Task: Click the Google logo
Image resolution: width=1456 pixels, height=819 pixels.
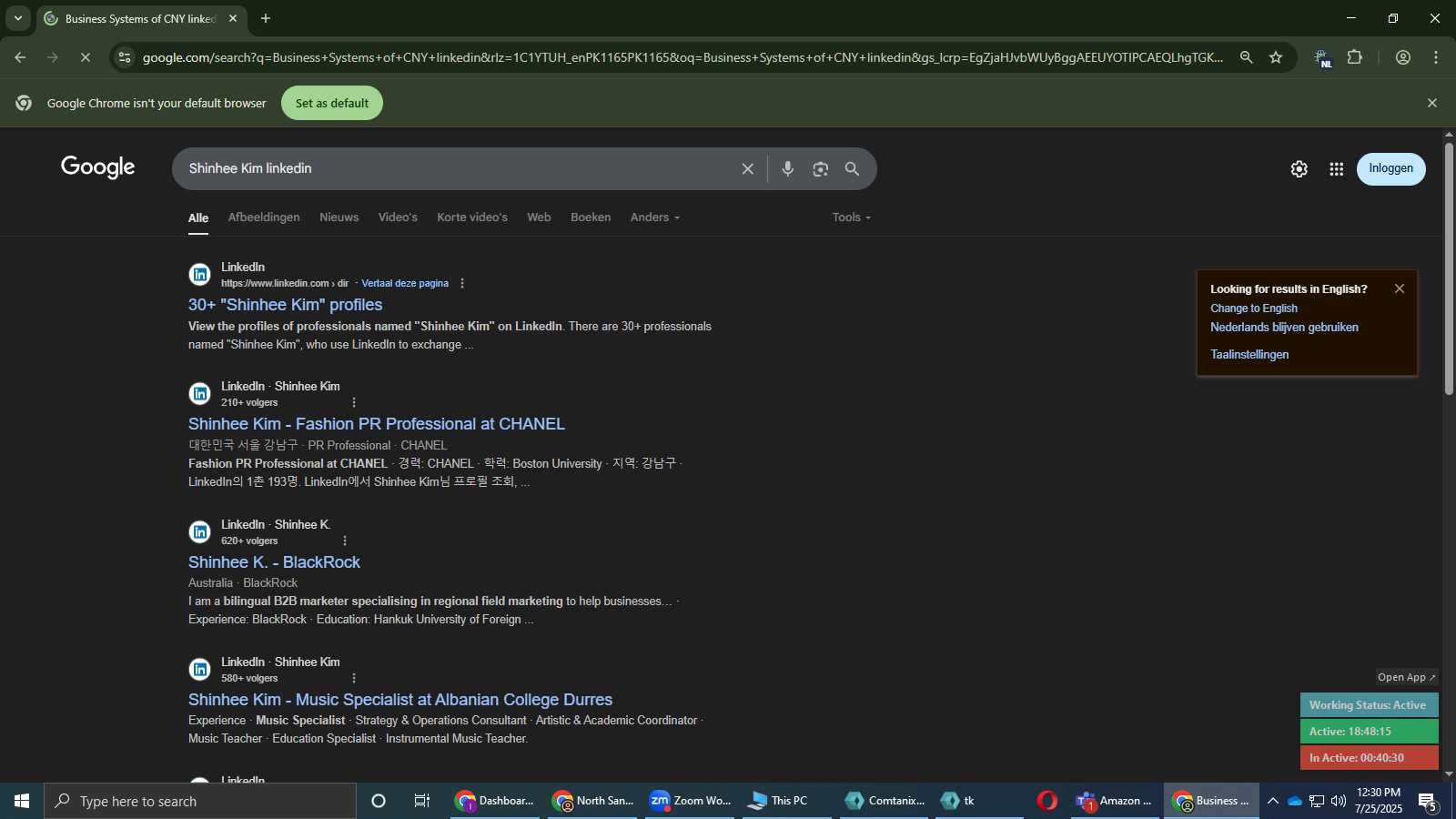Action: [98, 167]
